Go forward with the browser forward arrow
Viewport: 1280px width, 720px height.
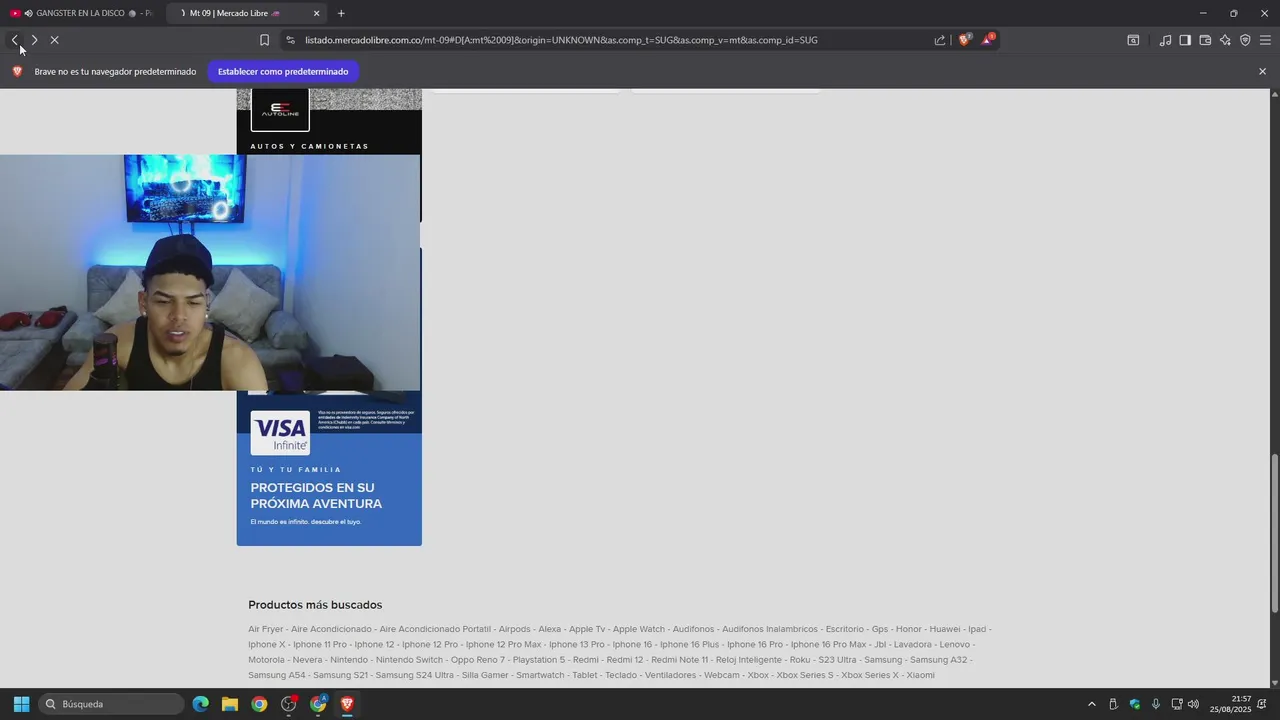(34, 40)
